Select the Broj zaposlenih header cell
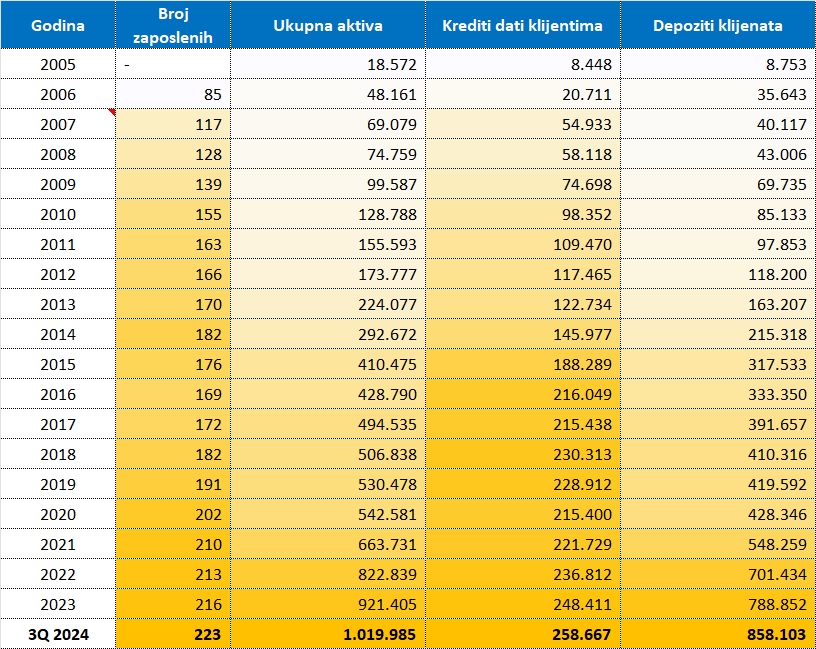 (173, 25)
